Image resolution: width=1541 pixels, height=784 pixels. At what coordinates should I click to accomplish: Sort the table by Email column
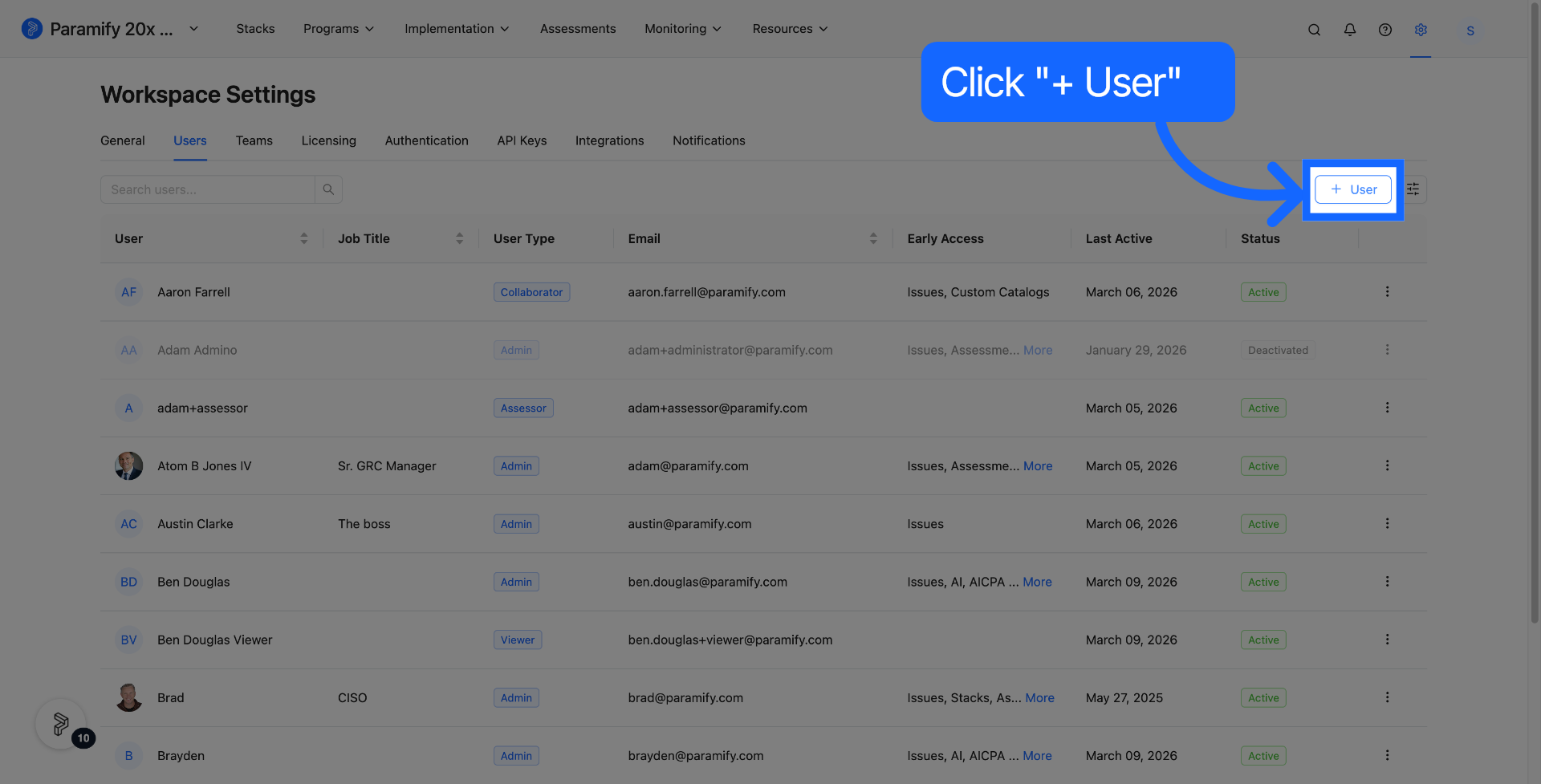(x=873, y=238)
